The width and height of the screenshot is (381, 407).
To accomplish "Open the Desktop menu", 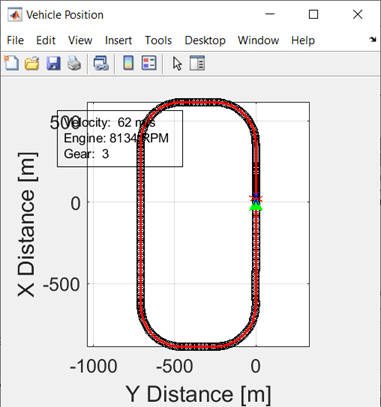I will (x=205, y=40).
